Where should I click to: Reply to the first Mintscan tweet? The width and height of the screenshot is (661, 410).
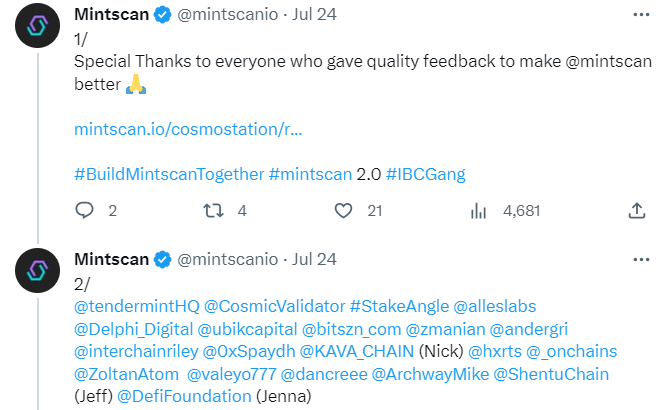(85, 211)
